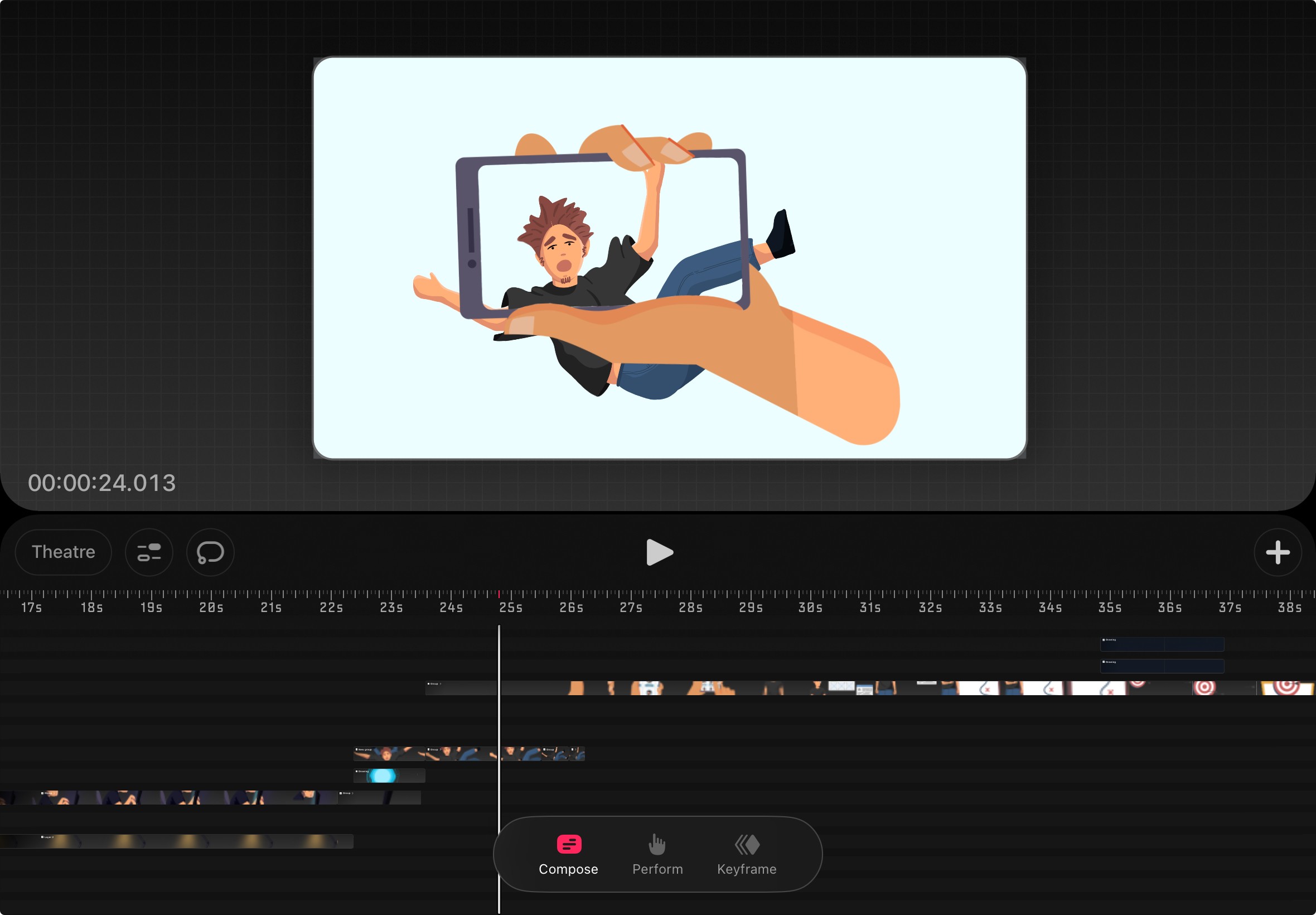1316x915 pixels.
Task: Select the topmost dark 'Drawing' clip
Action: tap(1162, 644)
